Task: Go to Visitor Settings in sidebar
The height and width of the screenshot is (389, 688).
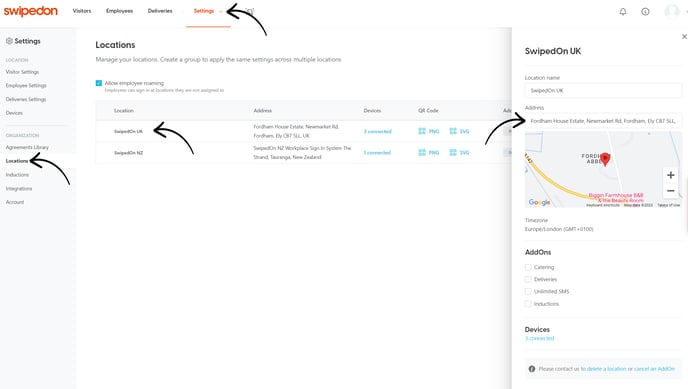Action: point(22,72)
